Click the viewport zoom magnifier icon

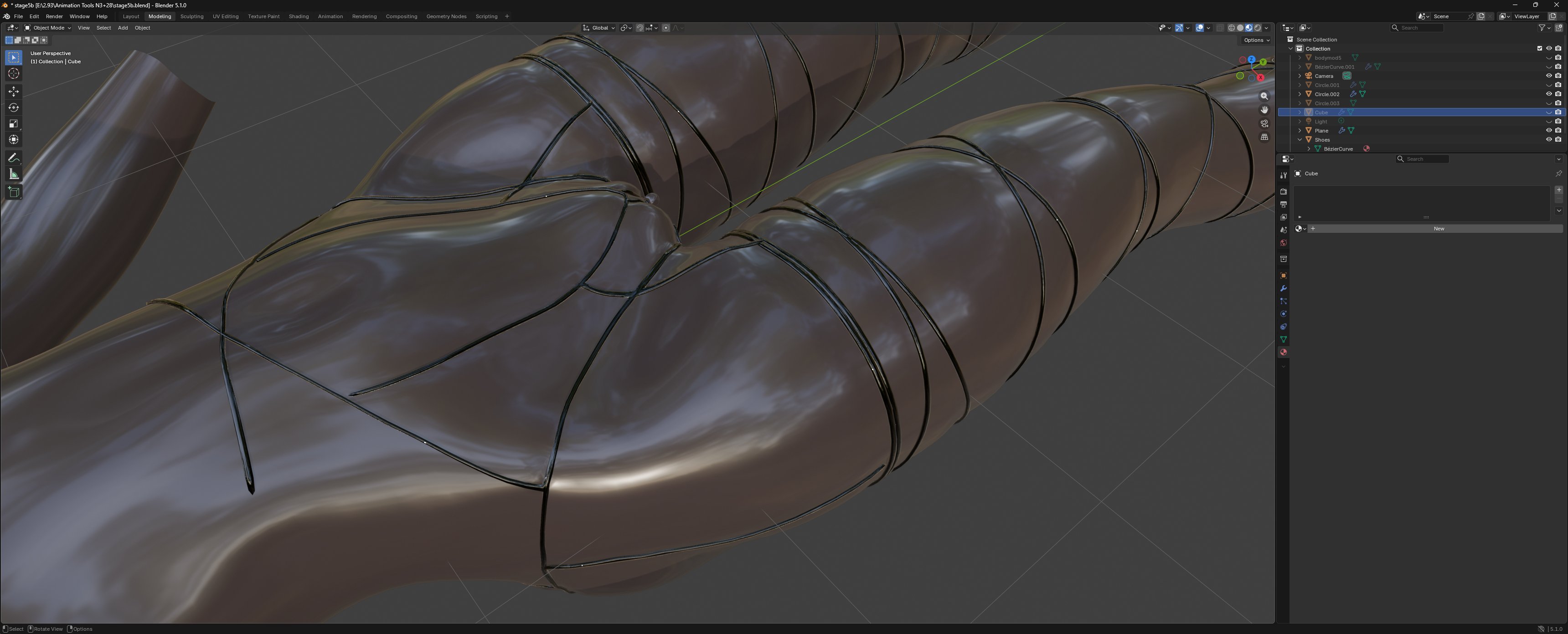tap(1264, 96)
